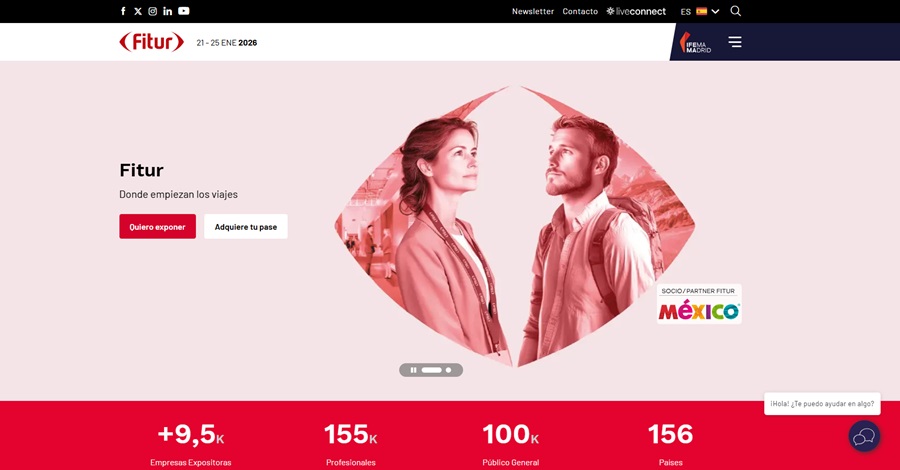Select the active carousel slide indicator
This screenshot has width=900, height=470.
pyautogui.click(x=432, y=370)
